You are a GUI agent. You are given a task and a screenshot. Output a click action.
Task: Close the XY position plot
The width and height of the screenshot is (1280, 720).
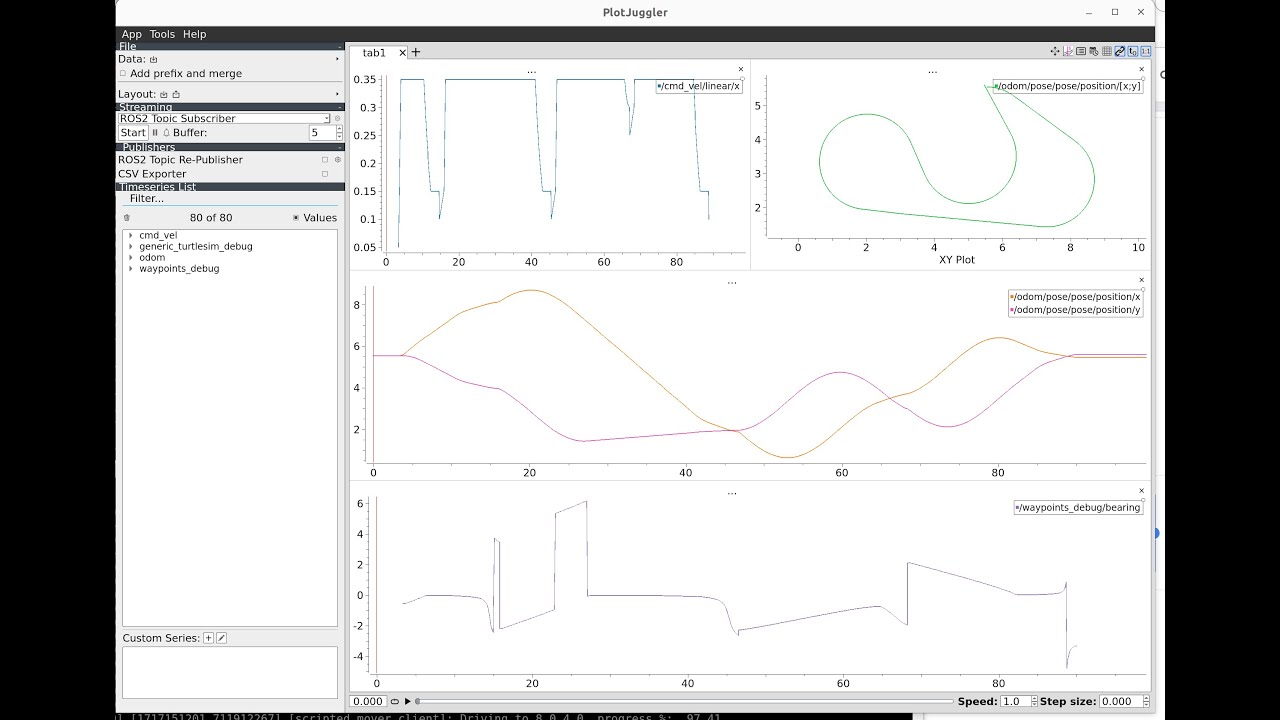click(1141, 70)
